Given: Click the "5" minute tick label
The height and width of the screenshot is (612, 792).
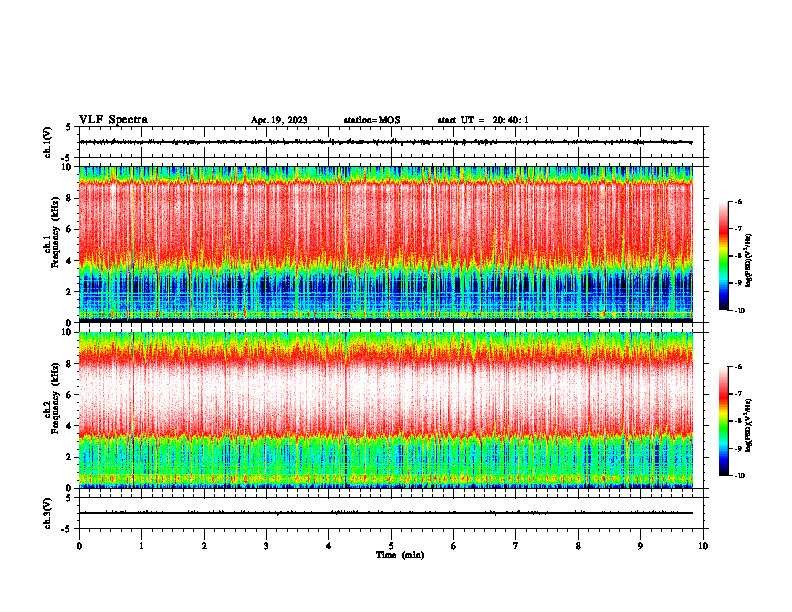Looking at the screenshot, I should tap(391, 546).
